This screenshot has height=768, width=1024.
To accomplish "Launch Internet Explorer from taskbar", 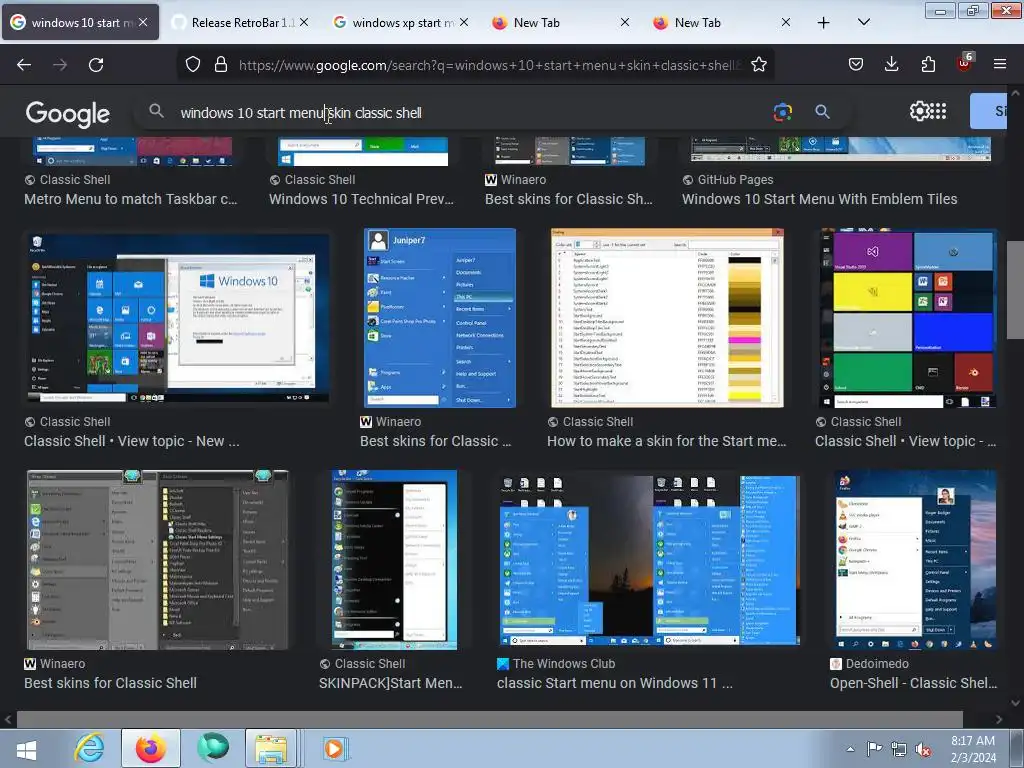I will pos(89,748).
